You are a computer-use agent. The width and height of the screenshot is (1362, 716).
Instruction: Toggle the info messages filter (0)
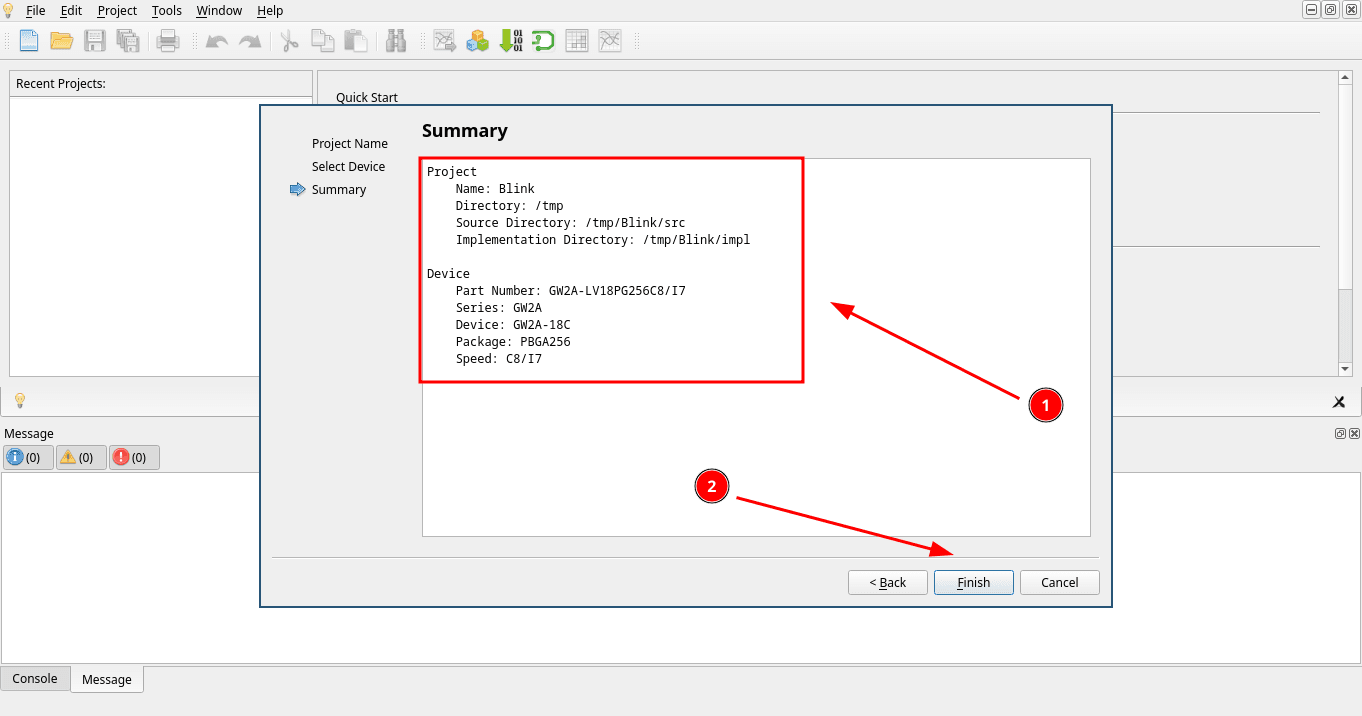coord(29,458)
